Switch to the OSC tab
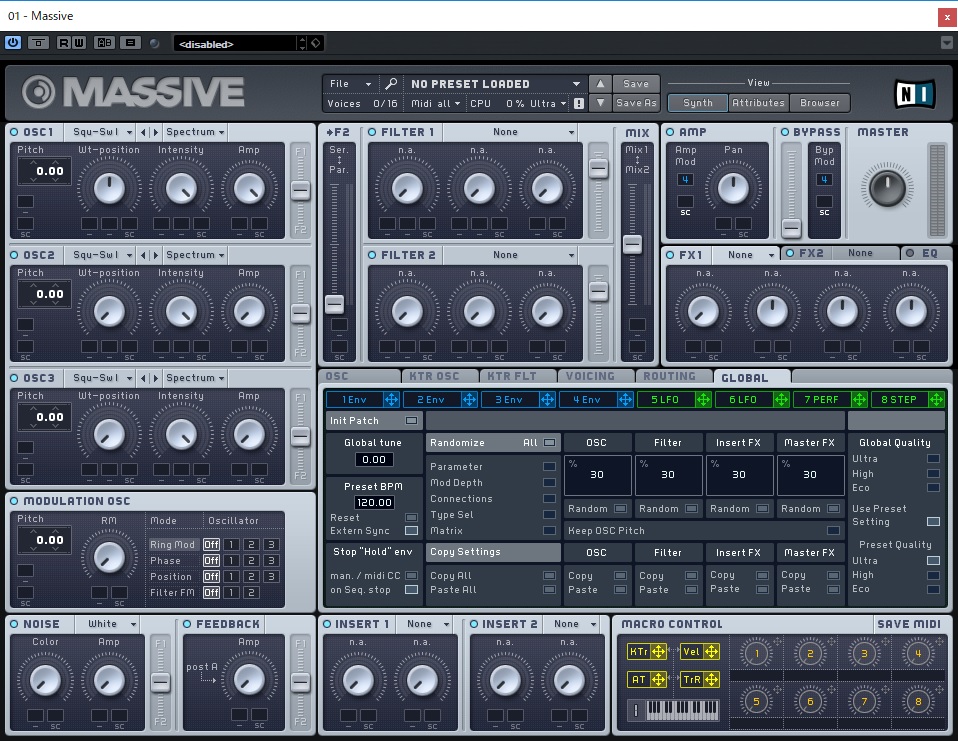The image size is (958, 741). tap(359, 376)
